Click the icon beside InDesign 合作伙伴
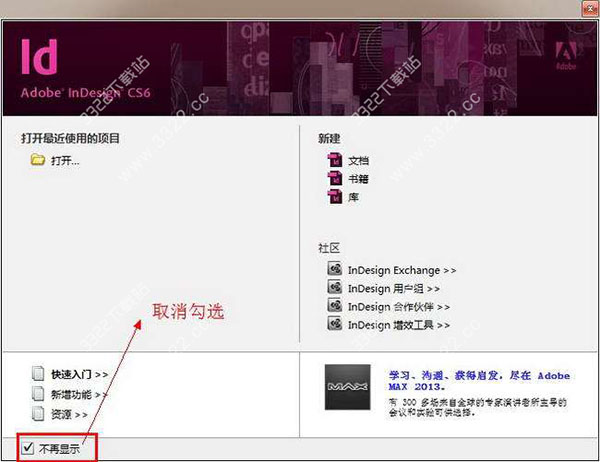Image resolution: width=600 pixels, height=462 pixels. coord(334,305)
